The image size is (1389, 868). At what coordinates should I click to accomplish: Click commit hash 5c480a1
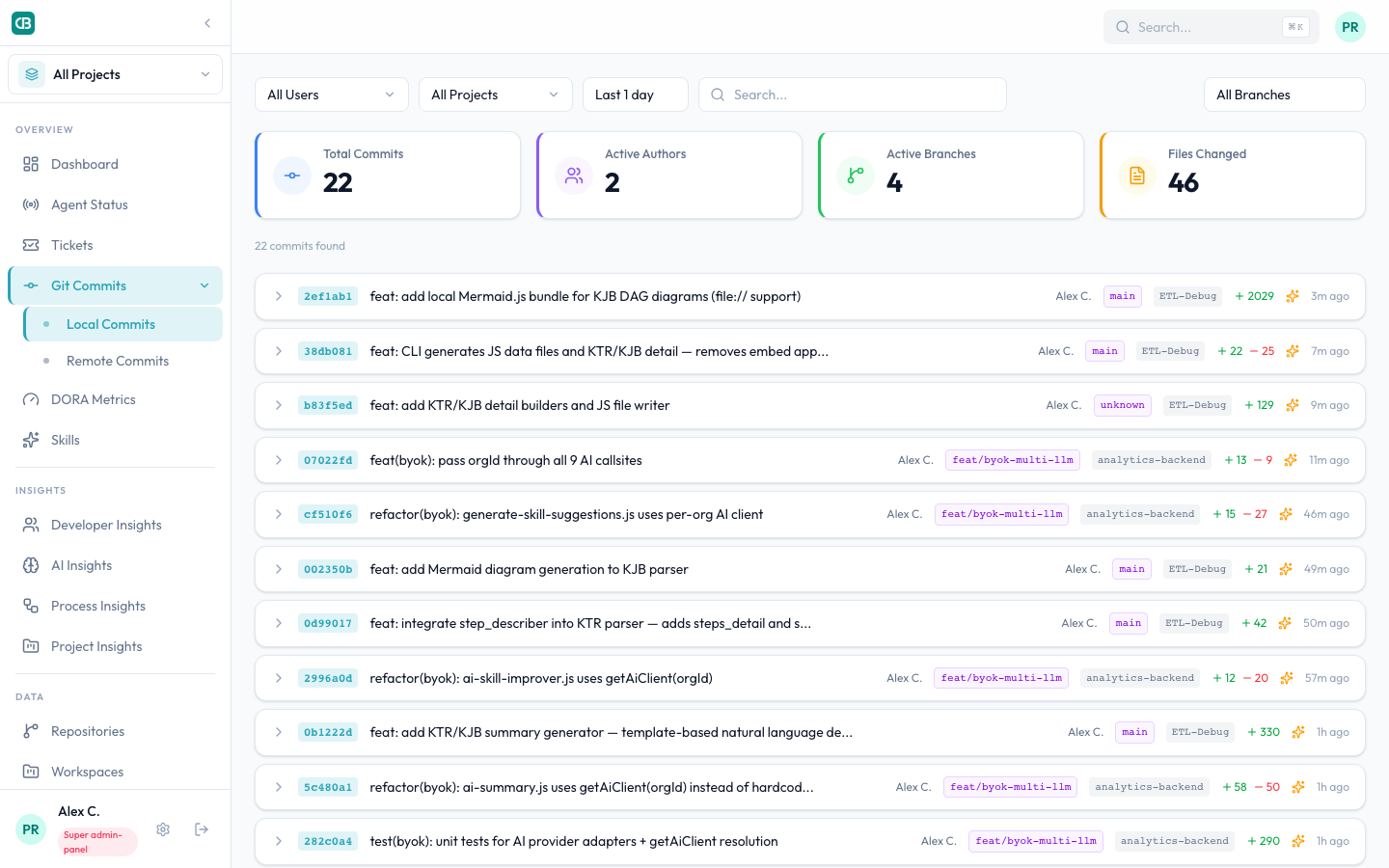pos(328,787)
